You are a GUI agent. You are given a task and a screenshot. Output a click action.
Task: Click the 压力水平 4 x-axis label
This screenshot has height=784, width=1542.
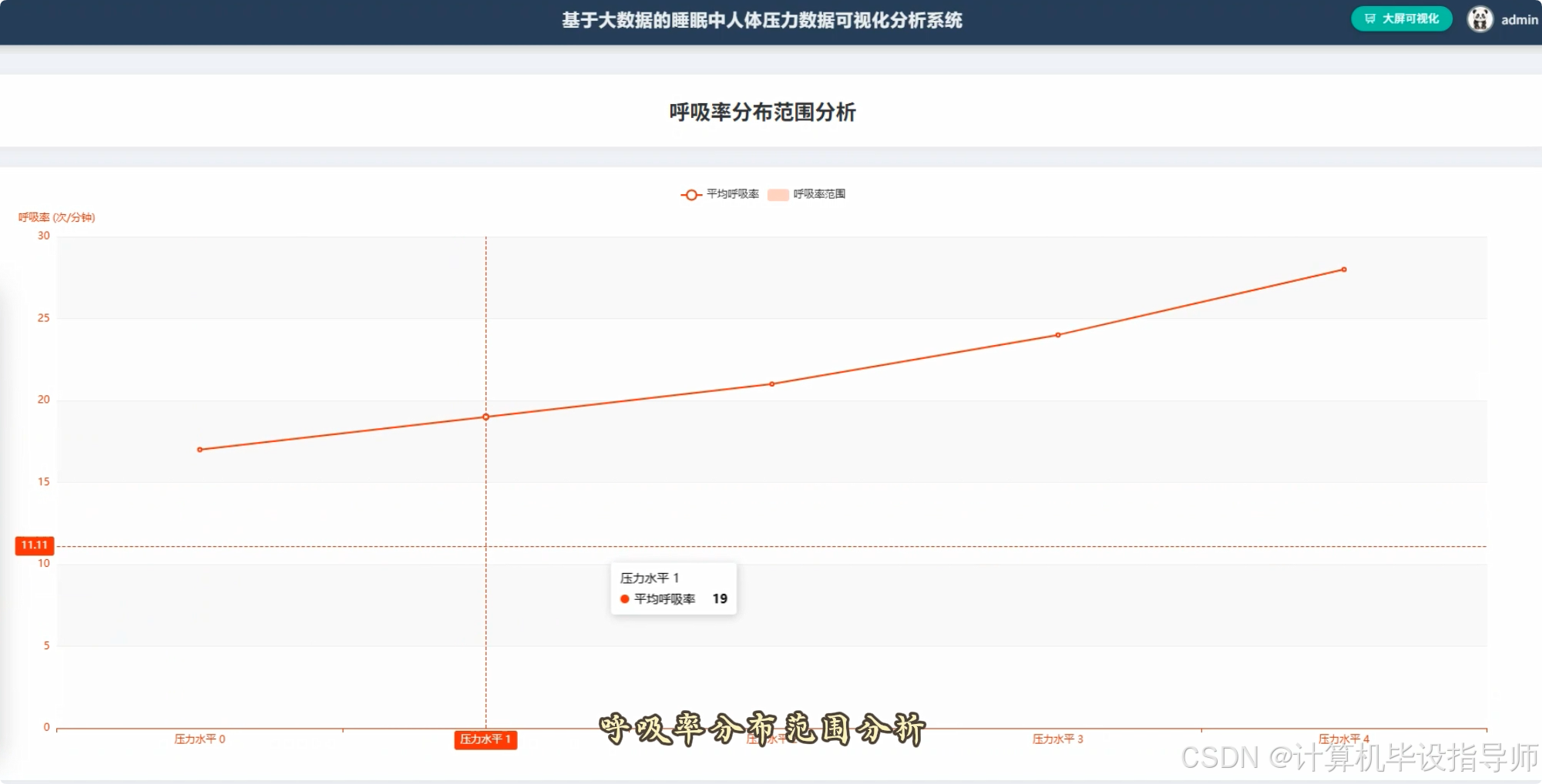pyautogui.click(x=1344, y=739)
